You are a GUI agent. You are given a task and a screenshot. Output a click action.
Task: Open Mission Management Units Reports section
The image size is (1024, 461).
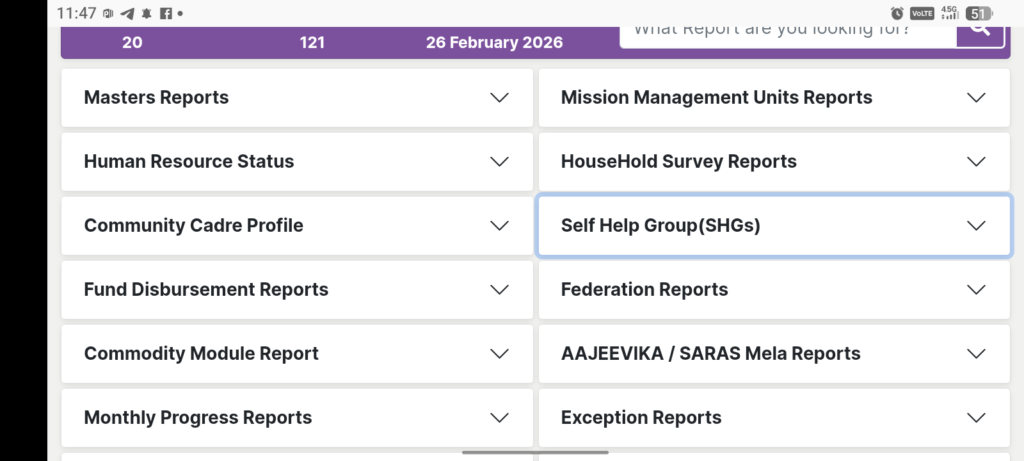[x=716, y=98]
